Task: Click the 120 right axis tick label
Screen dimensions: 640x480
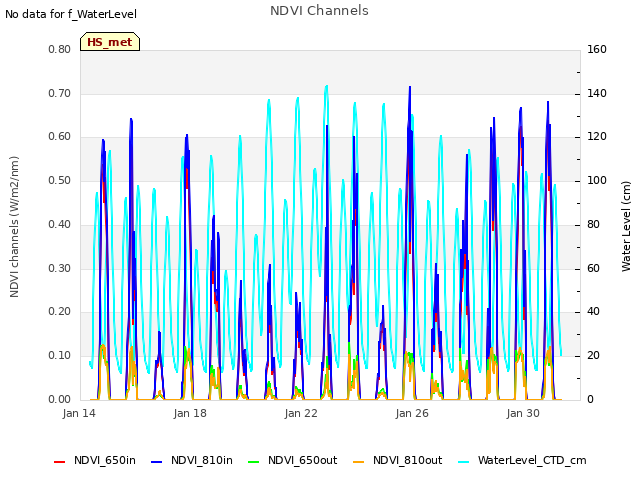Action: [597, 137]
